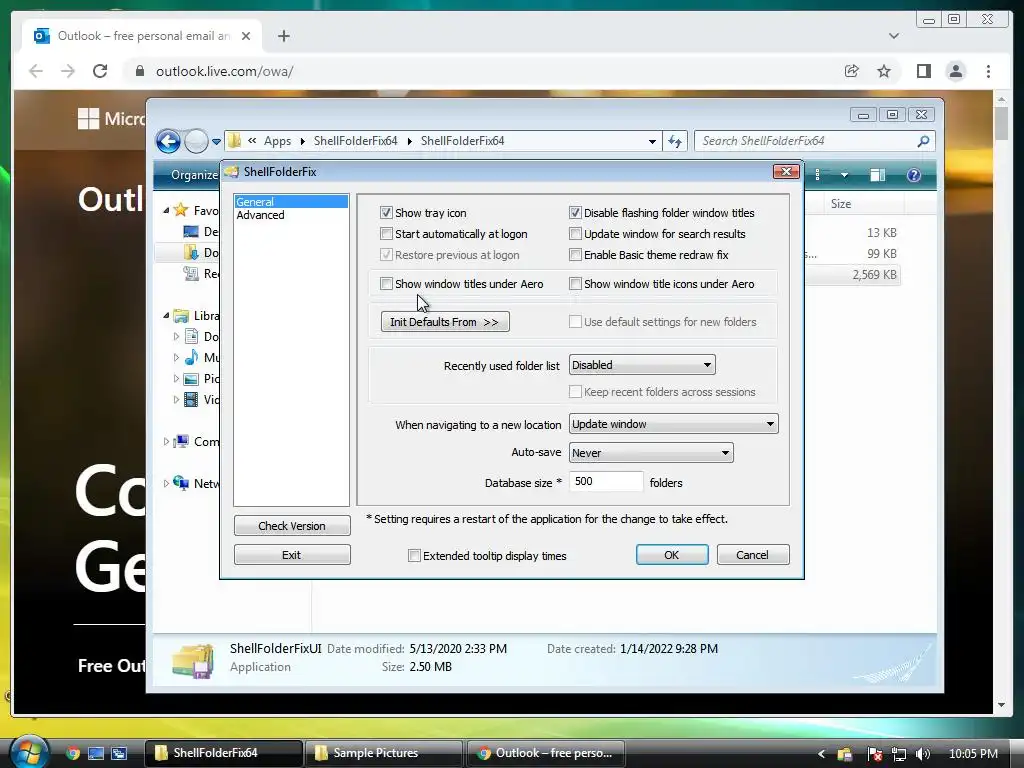
Task: Open the Explorer view options dropdown arrow
Action: 844,175
